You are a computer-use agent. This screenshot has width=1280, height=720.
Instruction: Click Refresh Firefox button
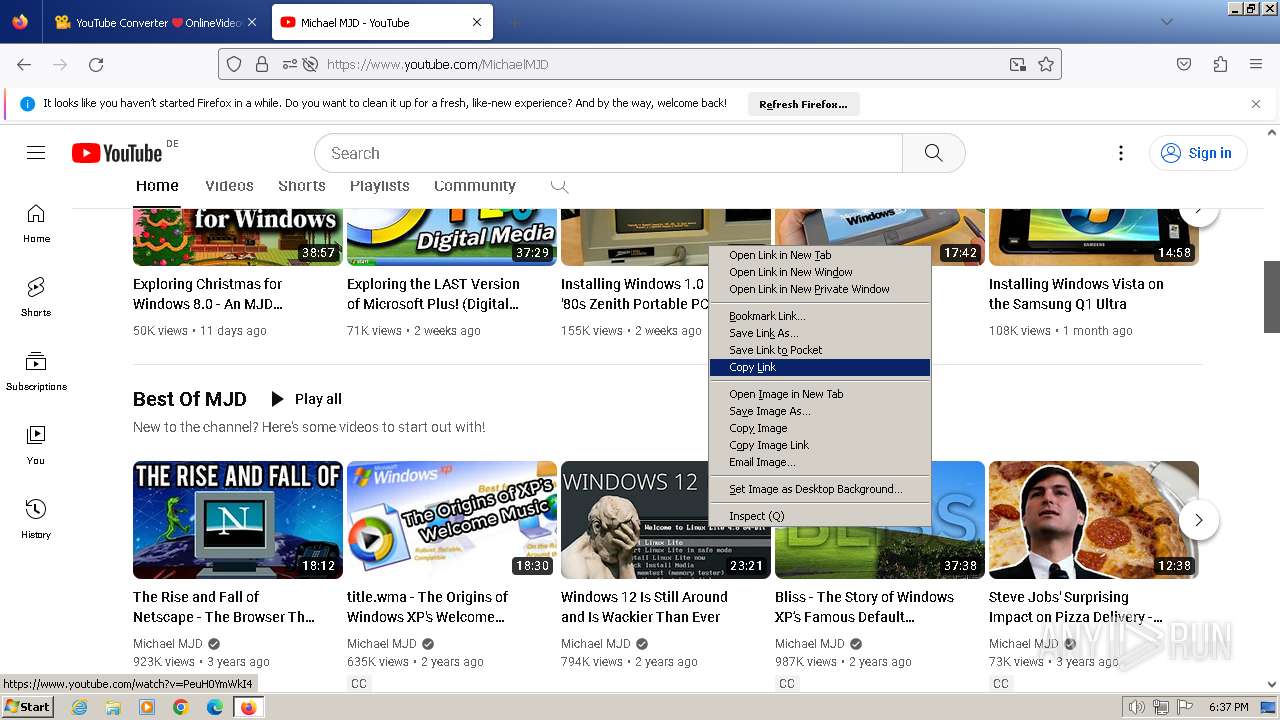(803, 104)
